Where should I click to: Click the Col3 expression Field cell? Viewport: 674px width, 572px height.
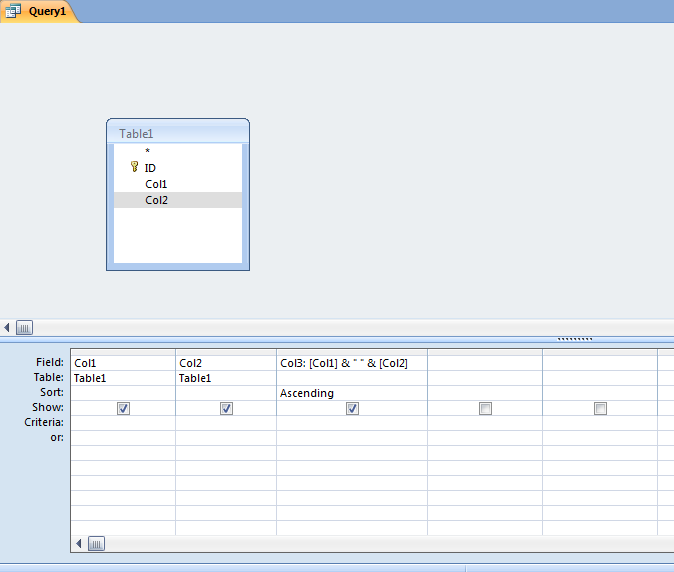click(352, 363)
